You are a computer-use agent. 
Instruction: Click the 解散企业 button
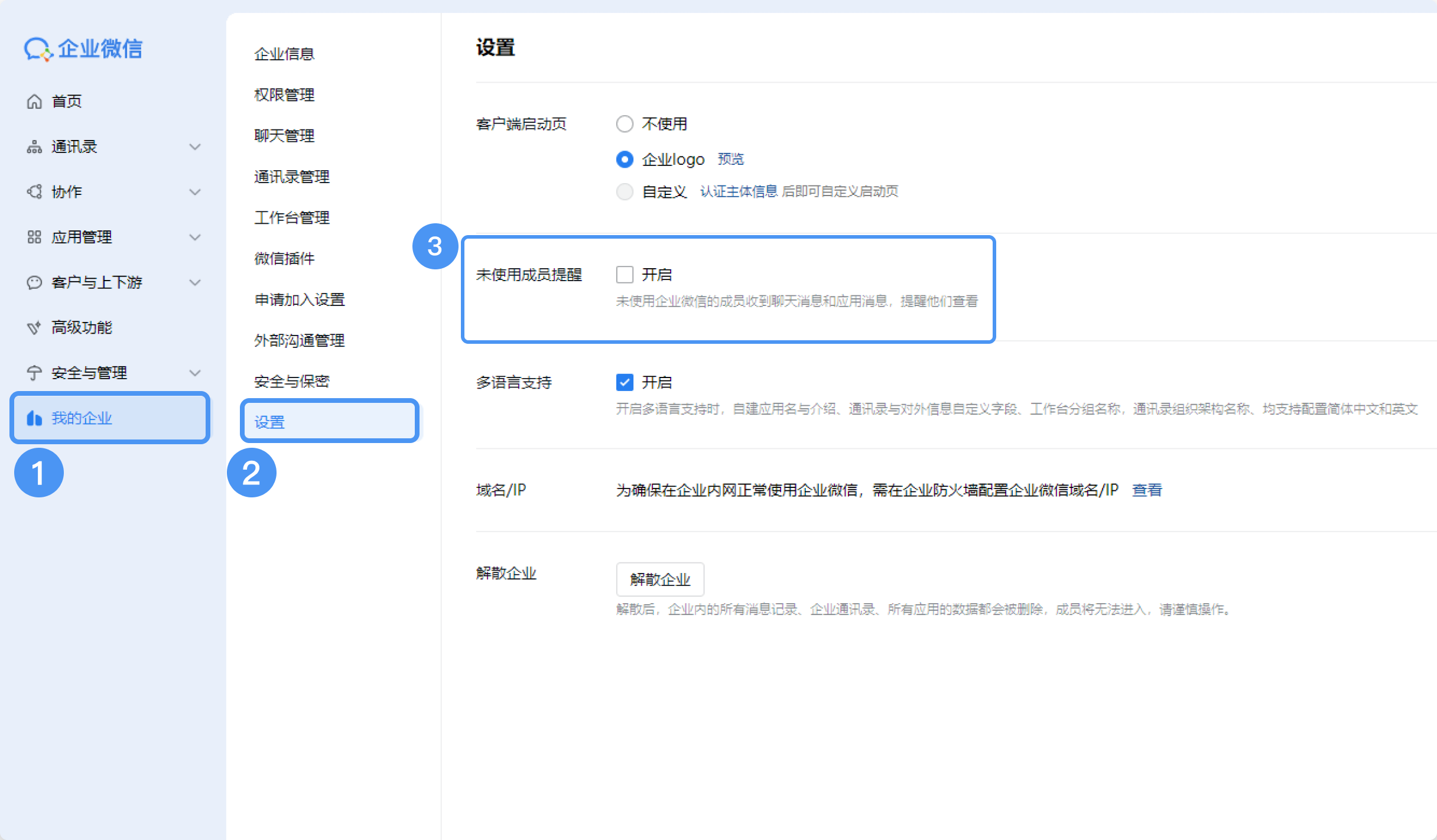pyautogui.click(x=660, y=579)
